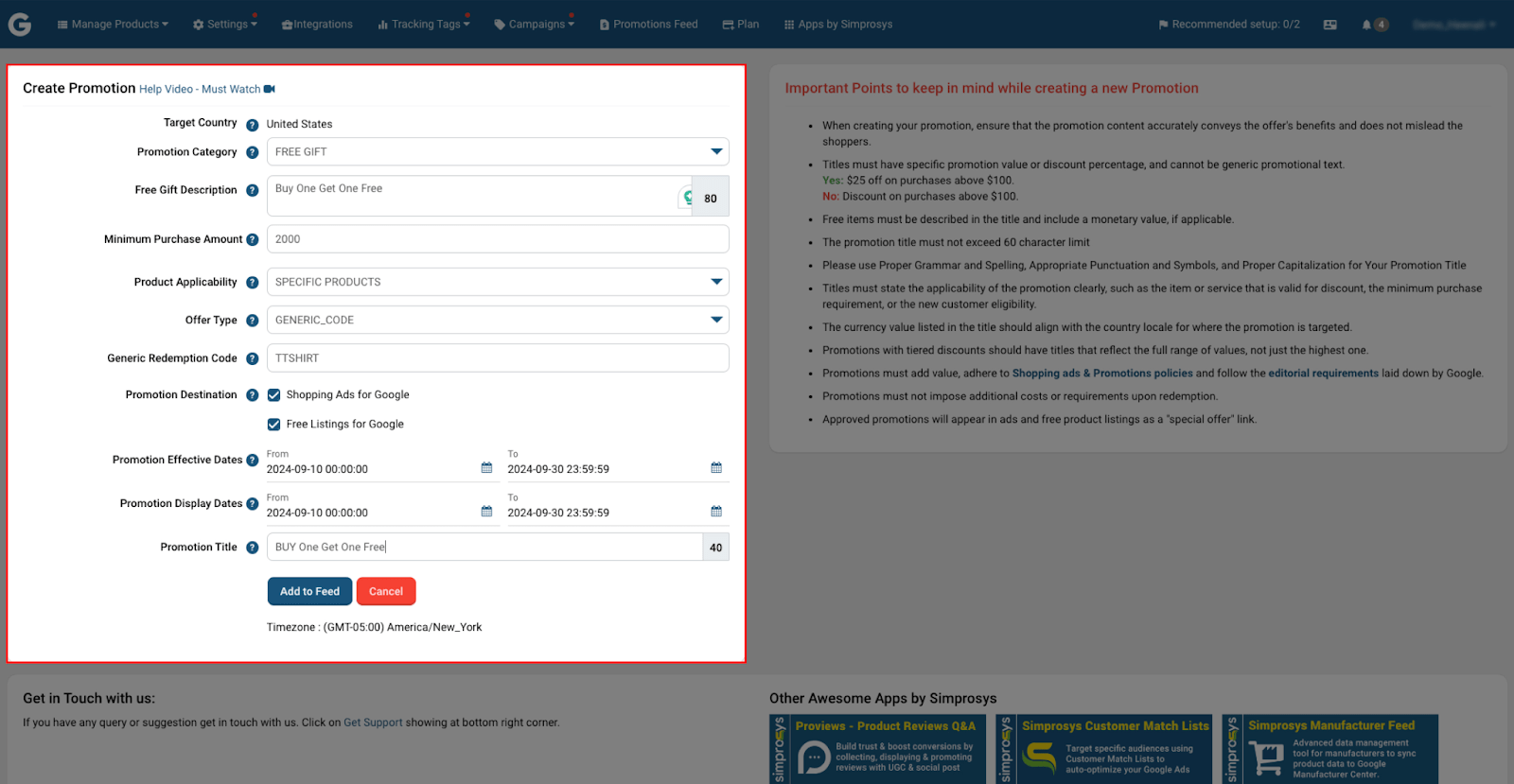Open the Promotion Category dropdown
The image size is (1514, 784).
pos(498,152)
